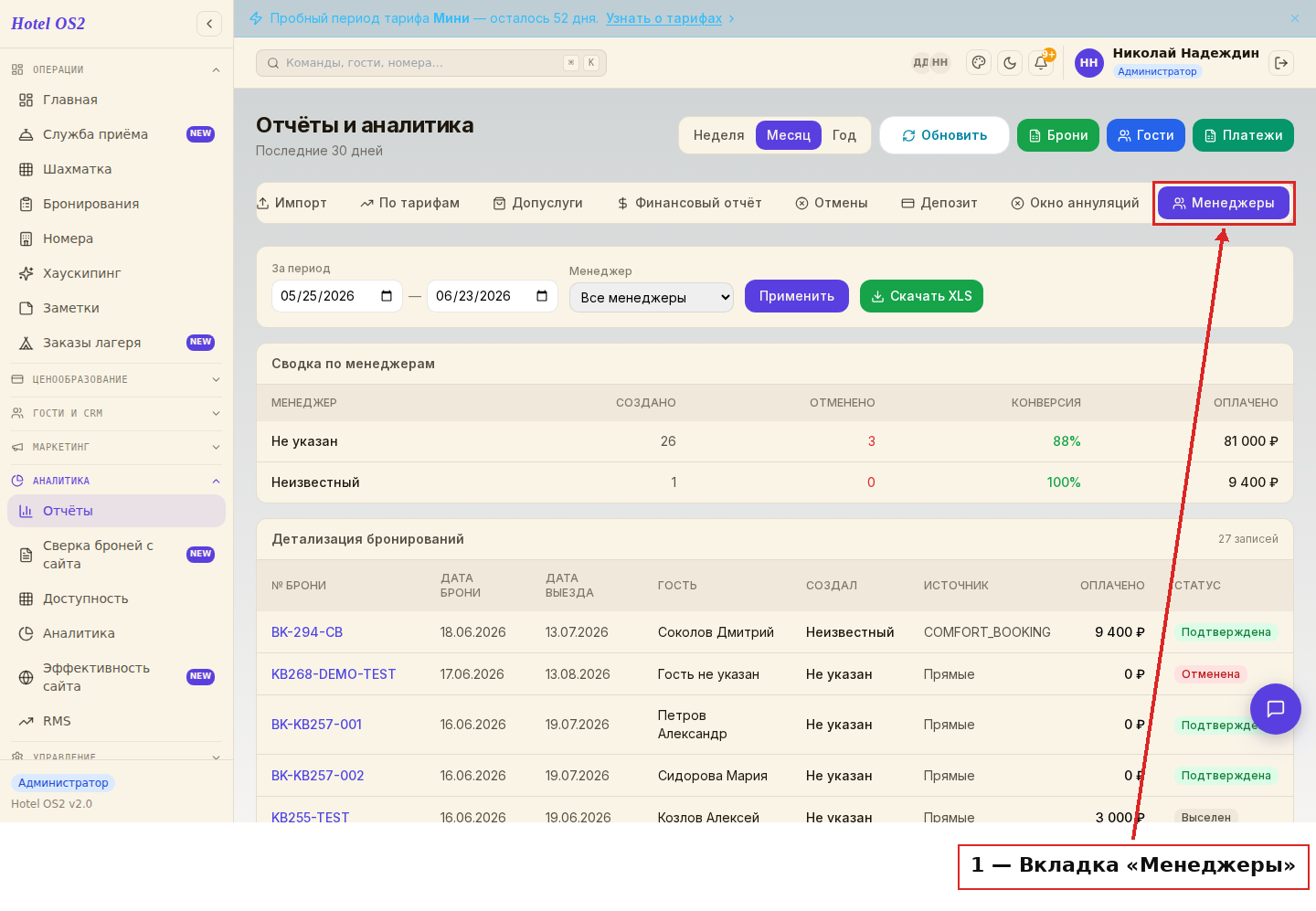Open the notifications bell
1316x911 pixels.
point(1041,63)
